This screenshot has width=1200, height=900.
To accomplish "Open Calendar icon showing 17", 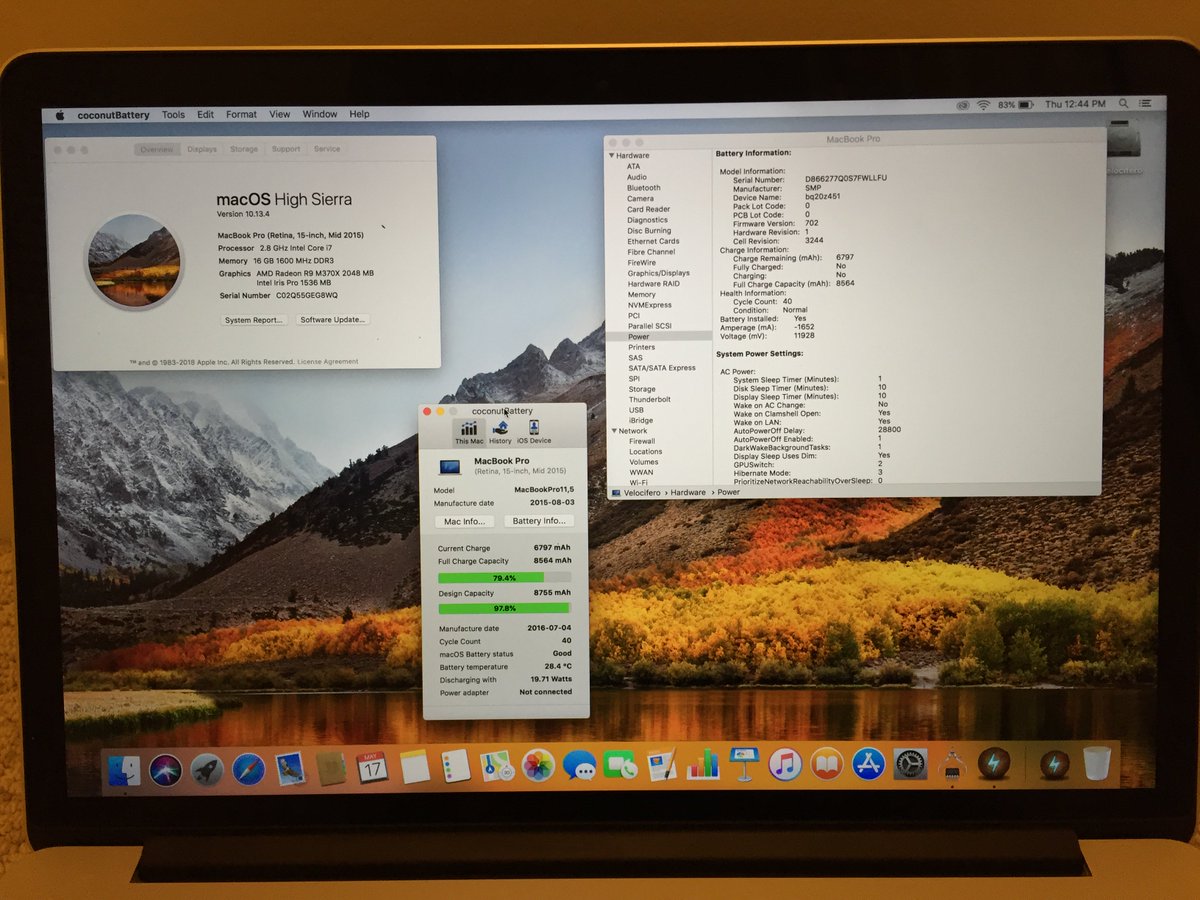I will (372, 768).
